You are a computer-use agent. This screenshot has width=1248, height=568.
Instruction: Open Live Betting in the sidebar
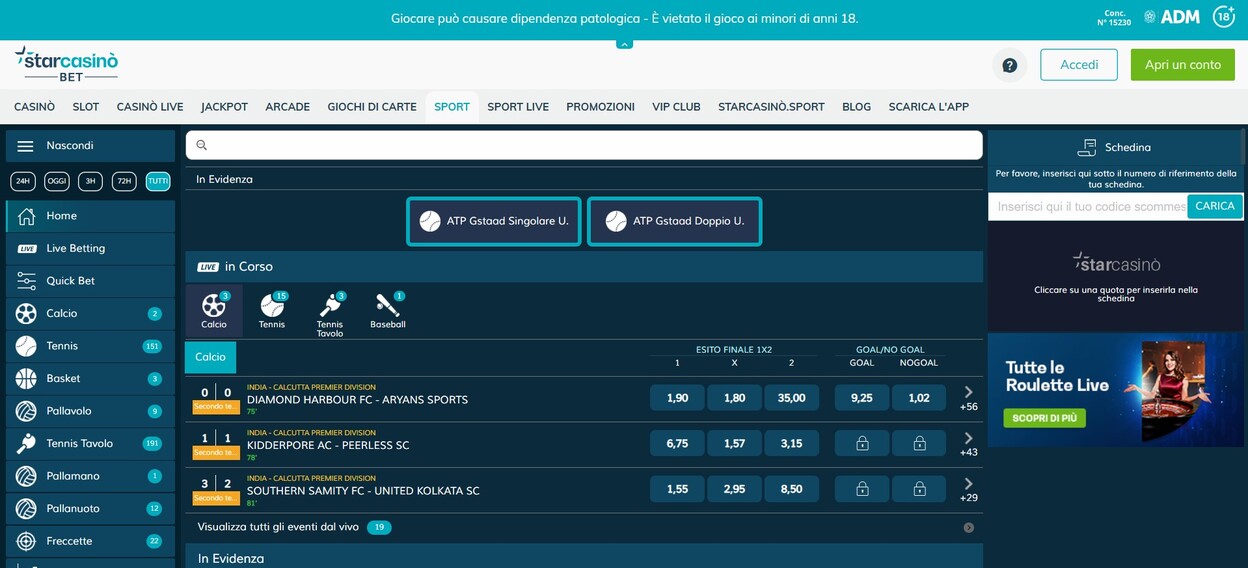pos(90,248)
